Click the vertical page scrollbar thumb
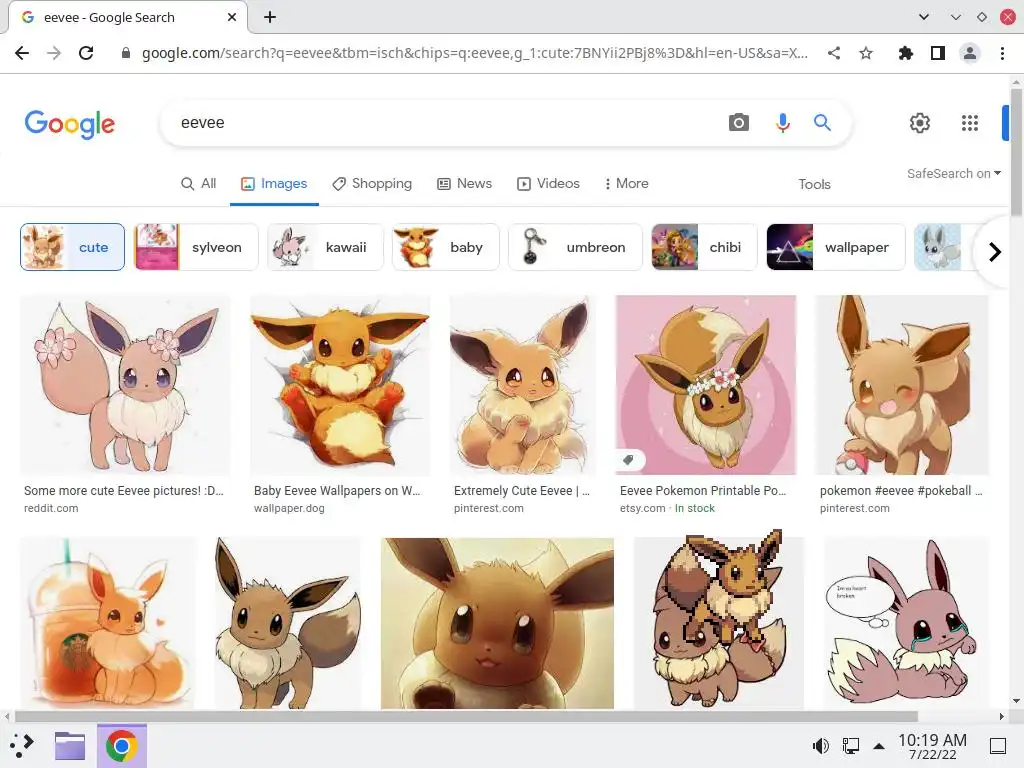The height and width of the screenshot is (768, 1024). [1016, 152]
